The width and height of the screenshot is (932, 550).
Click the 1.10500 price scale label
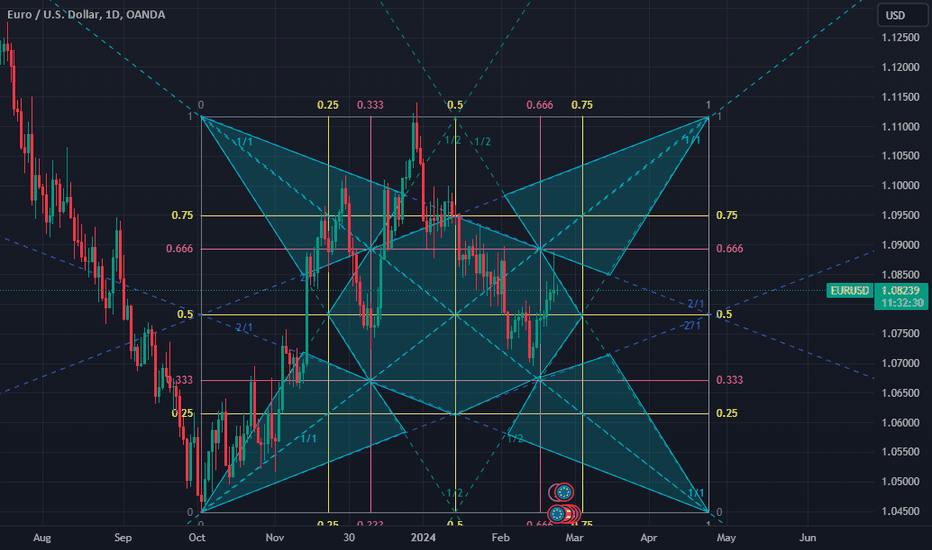[900, 156]
